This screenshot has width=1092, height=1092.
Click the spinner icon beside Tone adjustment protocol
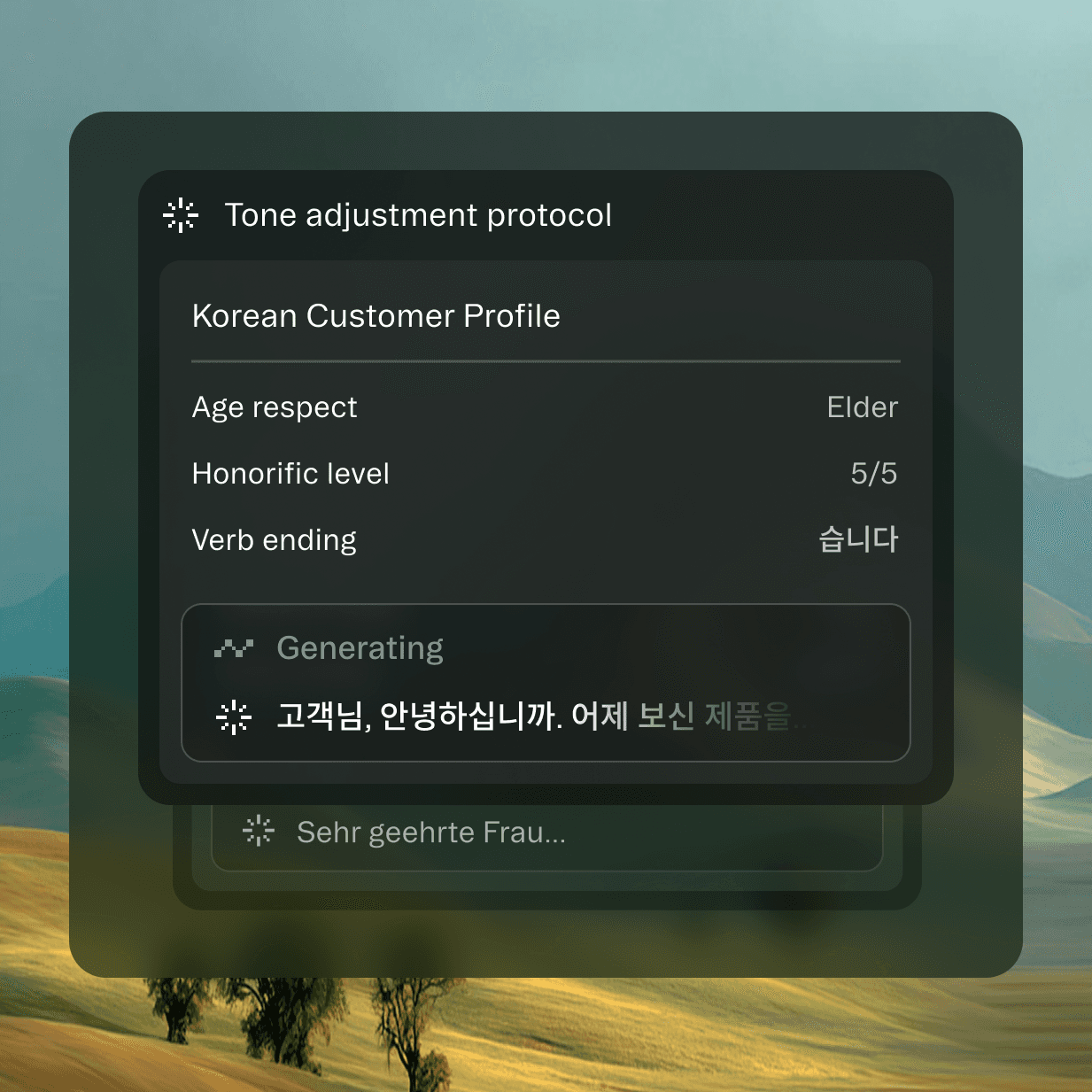(181, 215)
